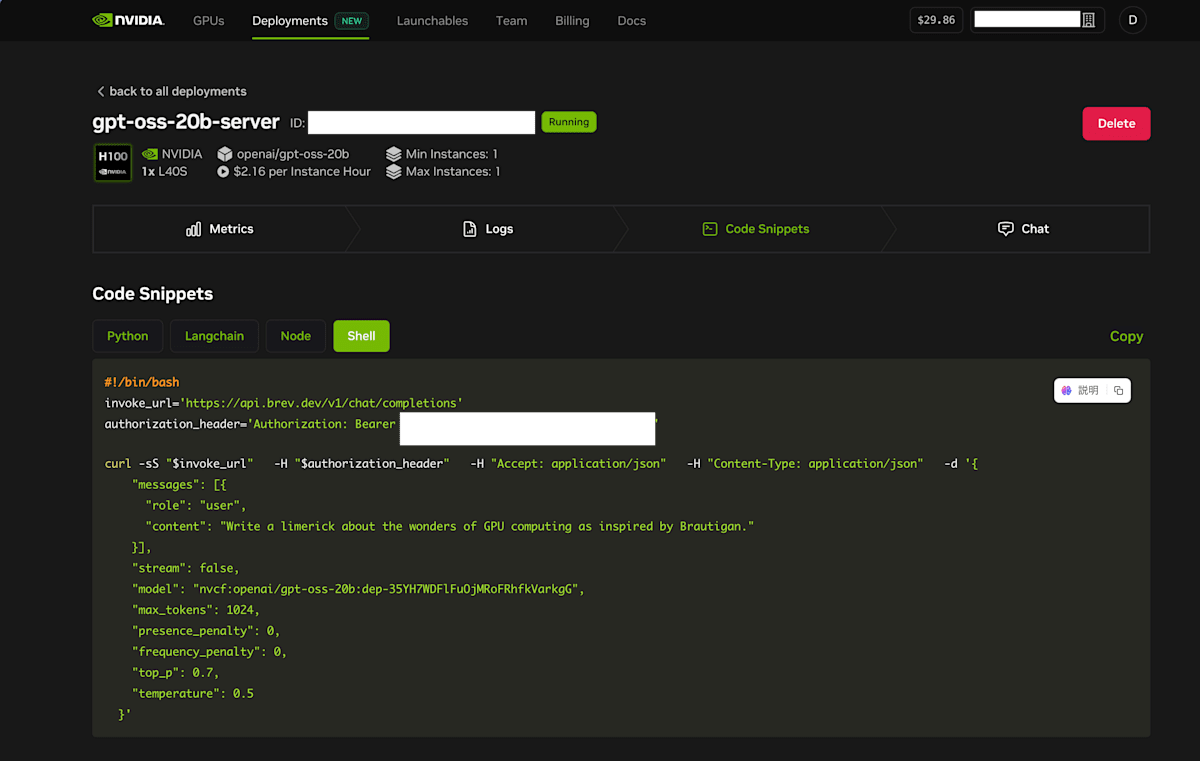Image resolution: width=1200 pixels, height=761 pixels.
Task: Click the "presence_penalty": 0 line
Action: point(207,631)
